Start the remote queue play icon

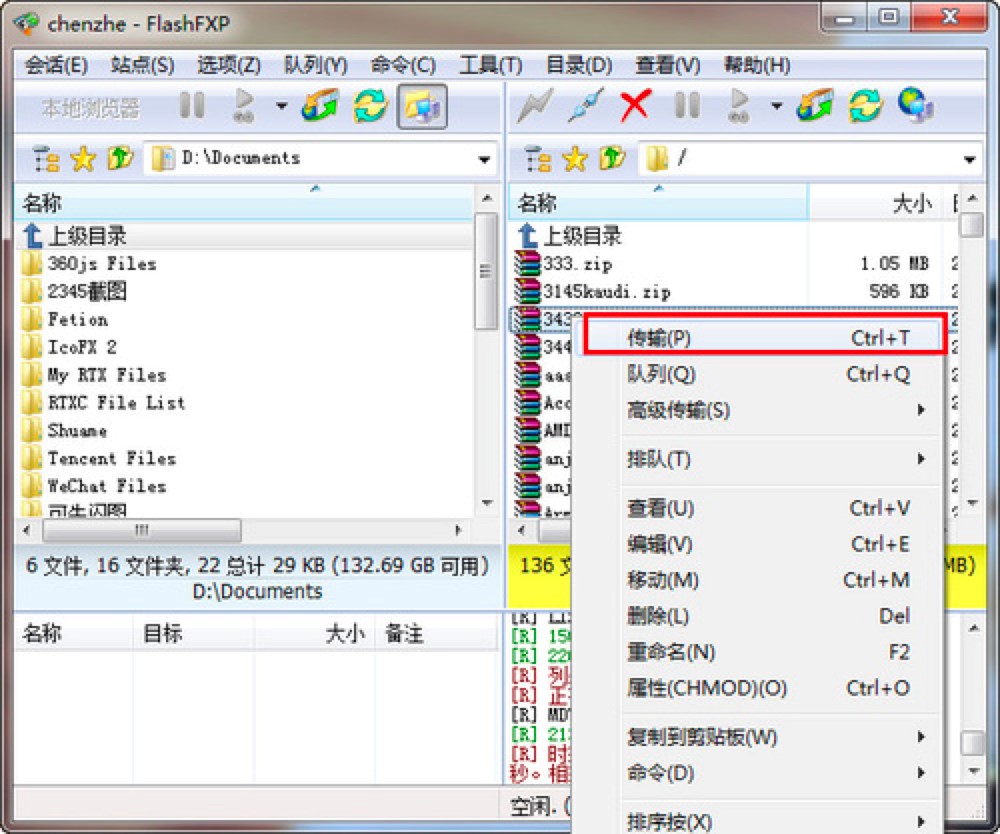click(x=739, y=105)
